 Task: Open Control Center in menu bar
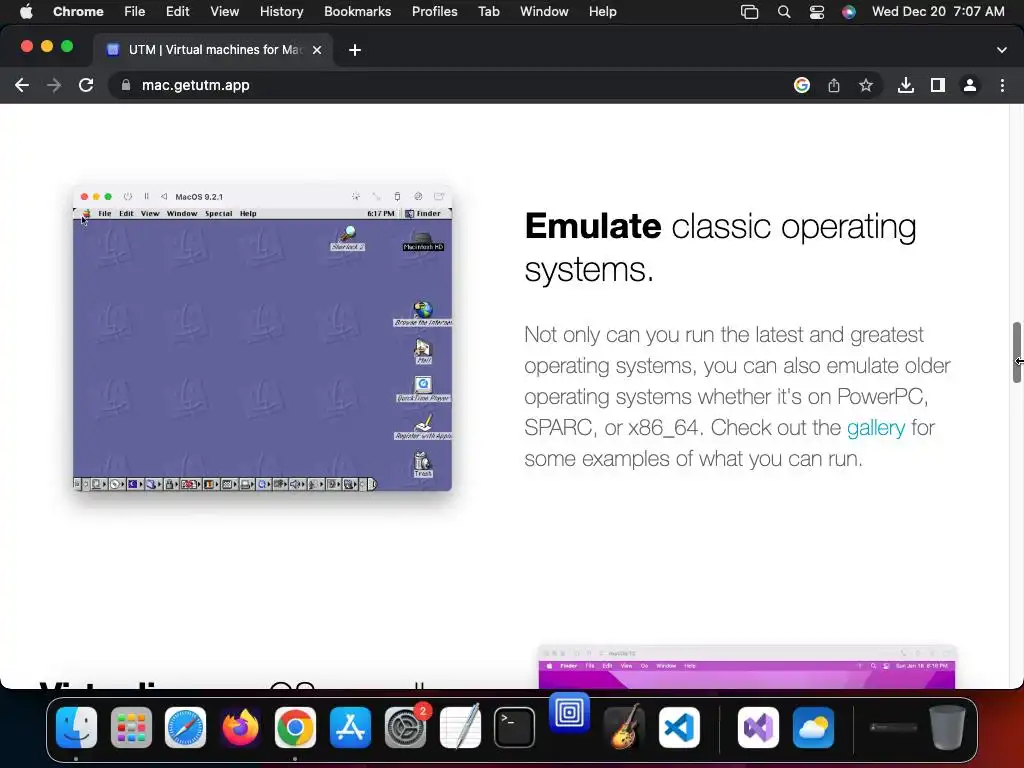[816, 12]
